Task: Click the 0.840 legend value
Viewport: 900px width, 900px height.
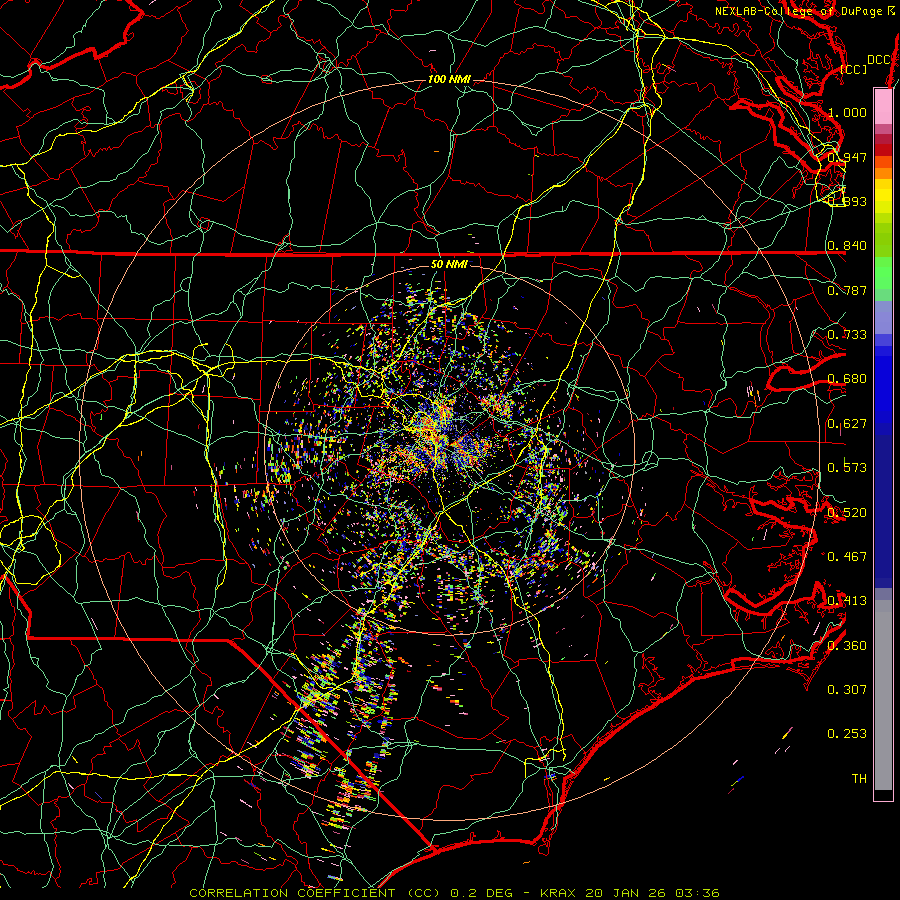Action: (x=847, y=246)
